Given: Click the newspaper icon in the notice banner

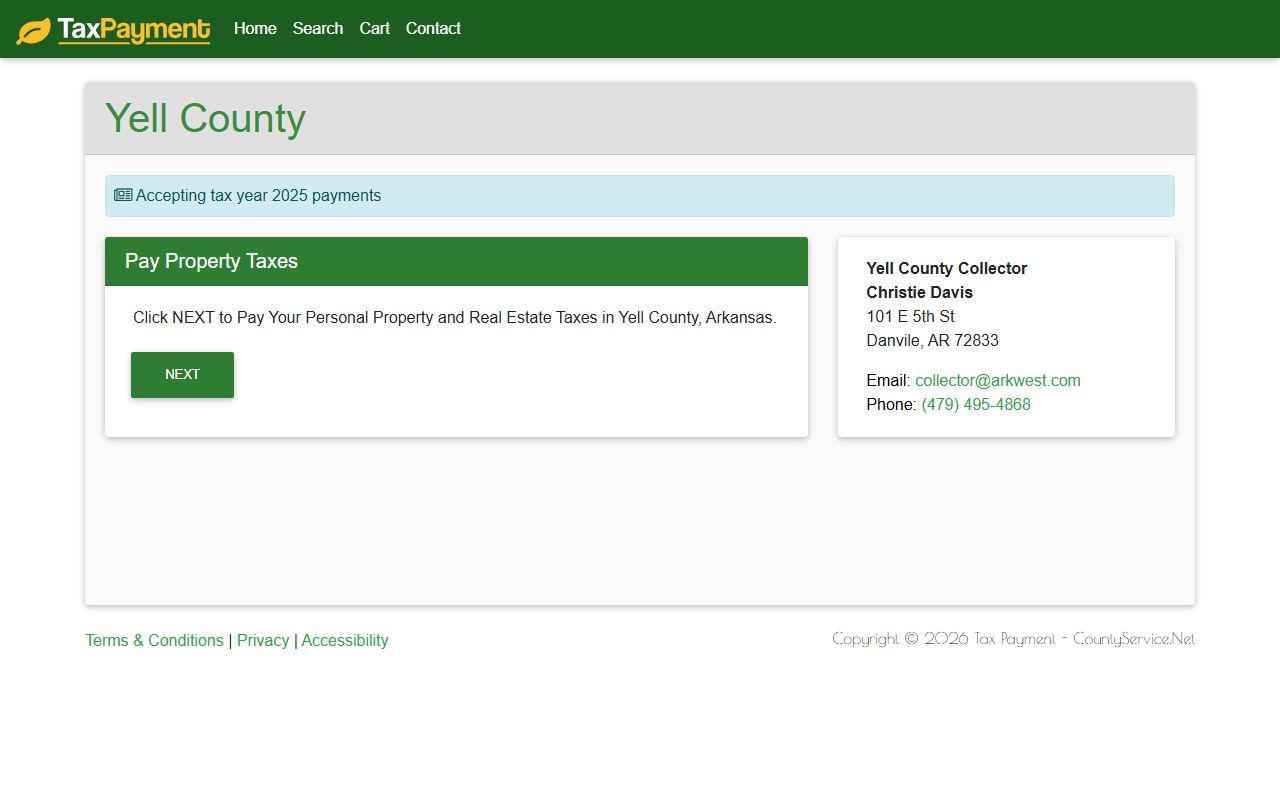Looking at the screenshot, I should coord(123,195).
